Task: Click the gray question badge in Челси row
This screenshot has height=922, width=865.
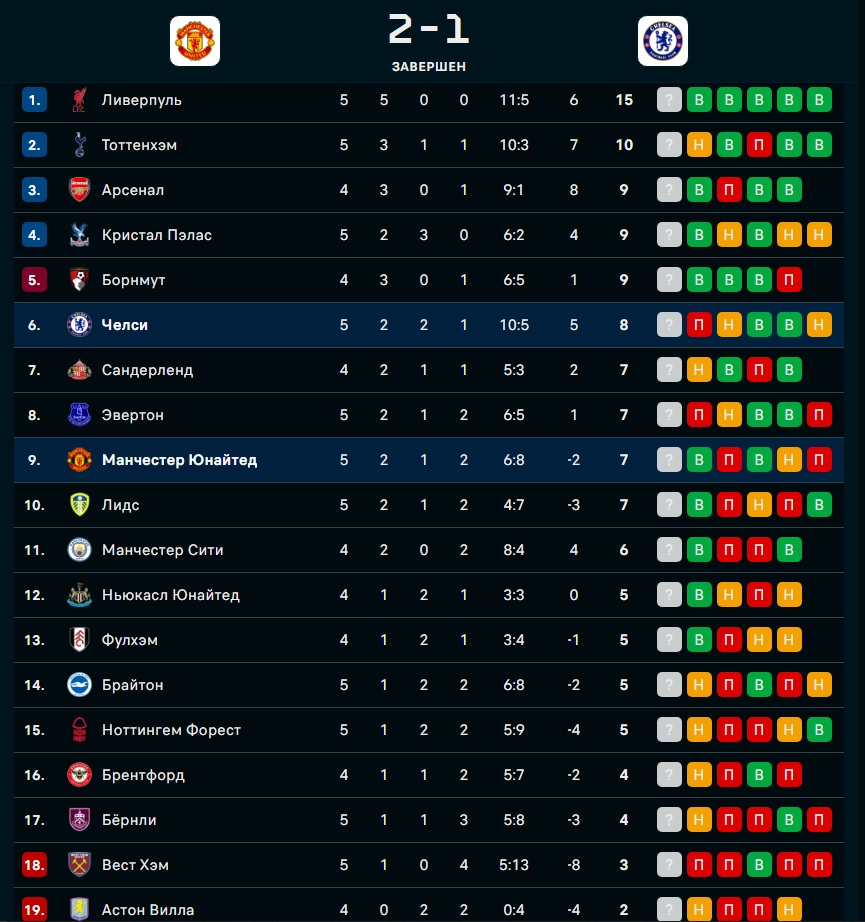Action: 669,325
